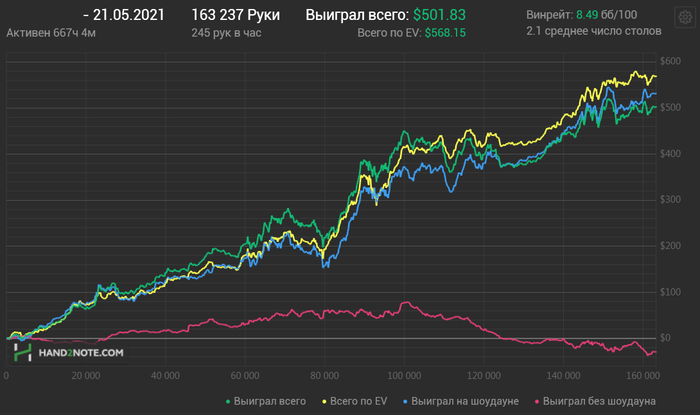The width and height of the screenshot is (700, 415).
Task: Click the yellow EV line endpoint at chart's right
Action: [x=655, y=76]
